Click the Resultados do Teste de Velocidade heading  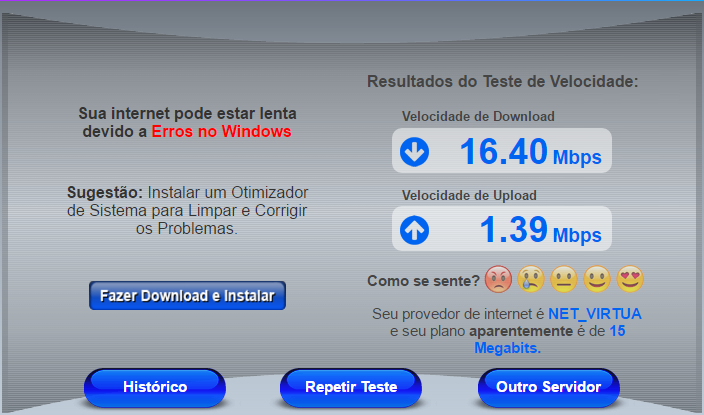click(503, 81)
